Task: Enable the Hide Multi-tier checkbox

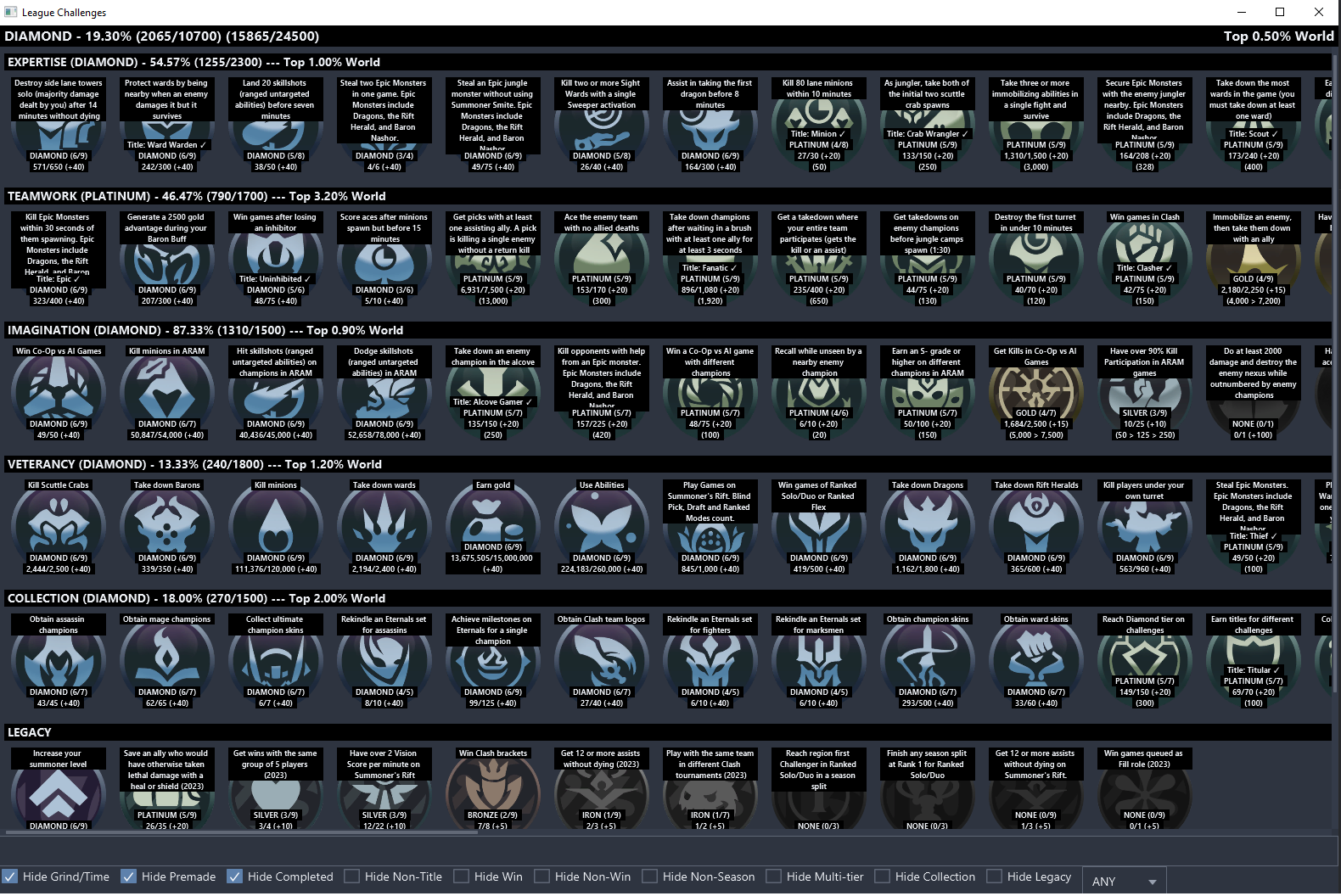Action: tap(773, 876)
